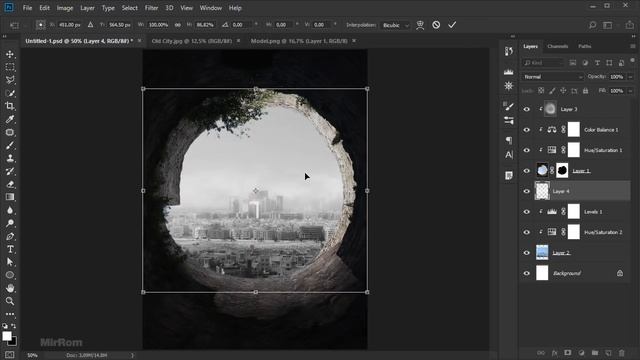Toggle visibility of Hue/Saturation 2 layer
This screenshot has width=640, height=360.
(527, 232)
